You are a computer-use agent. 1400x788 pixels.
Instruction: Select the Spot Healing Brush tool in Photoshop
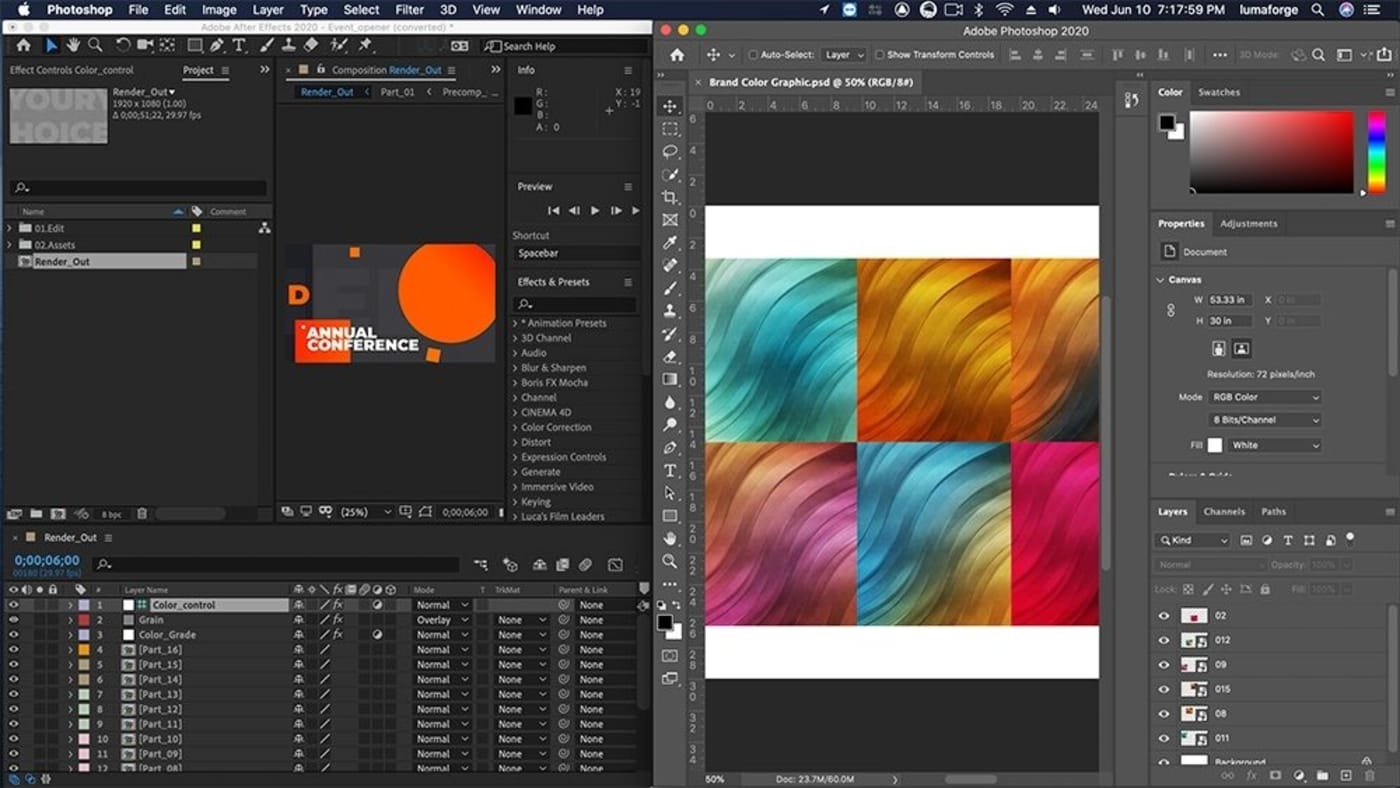click(670, 265)
